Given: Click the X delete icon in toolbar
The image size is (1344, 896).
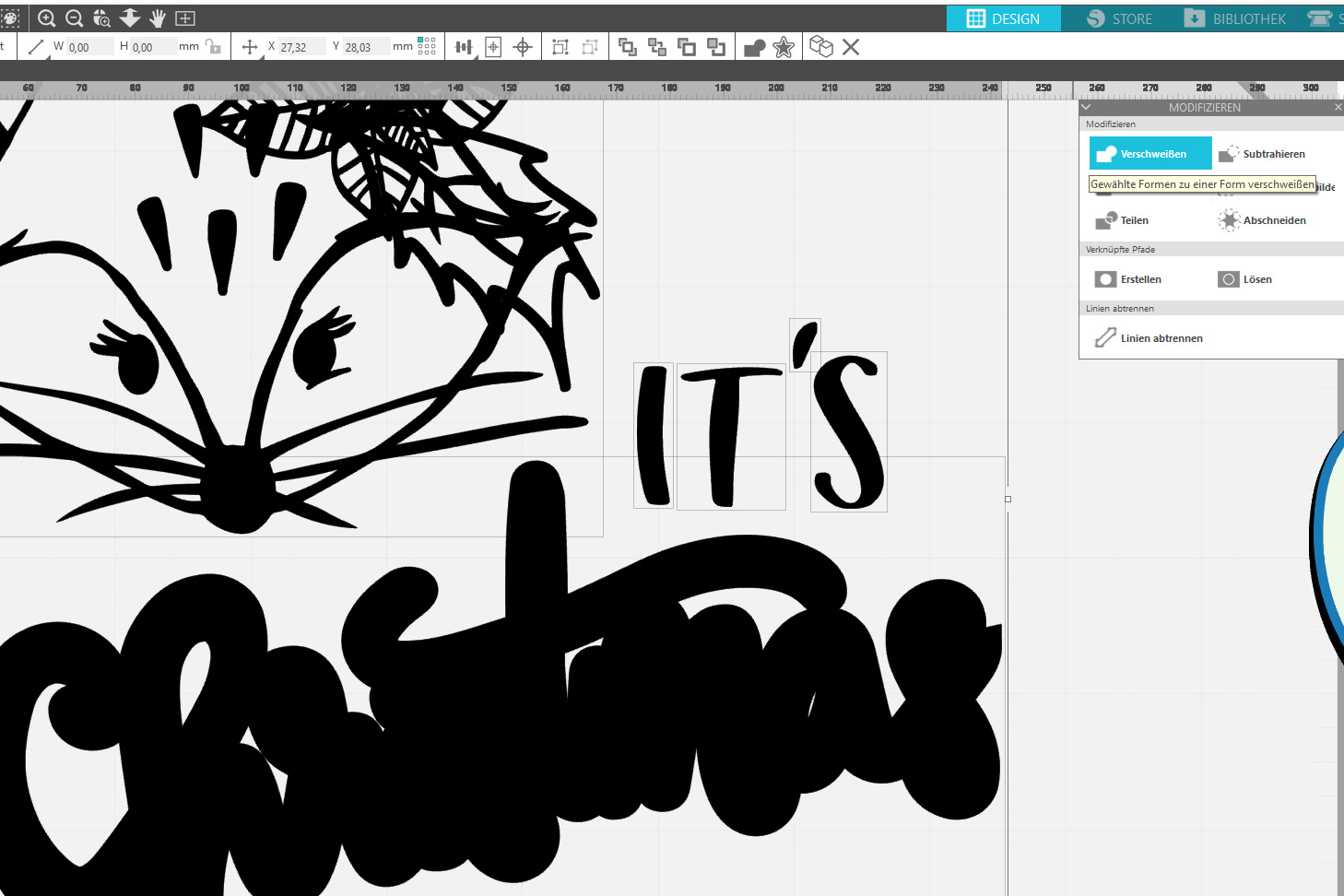Looking at the screenshot, I should click(x=851, y=47).
